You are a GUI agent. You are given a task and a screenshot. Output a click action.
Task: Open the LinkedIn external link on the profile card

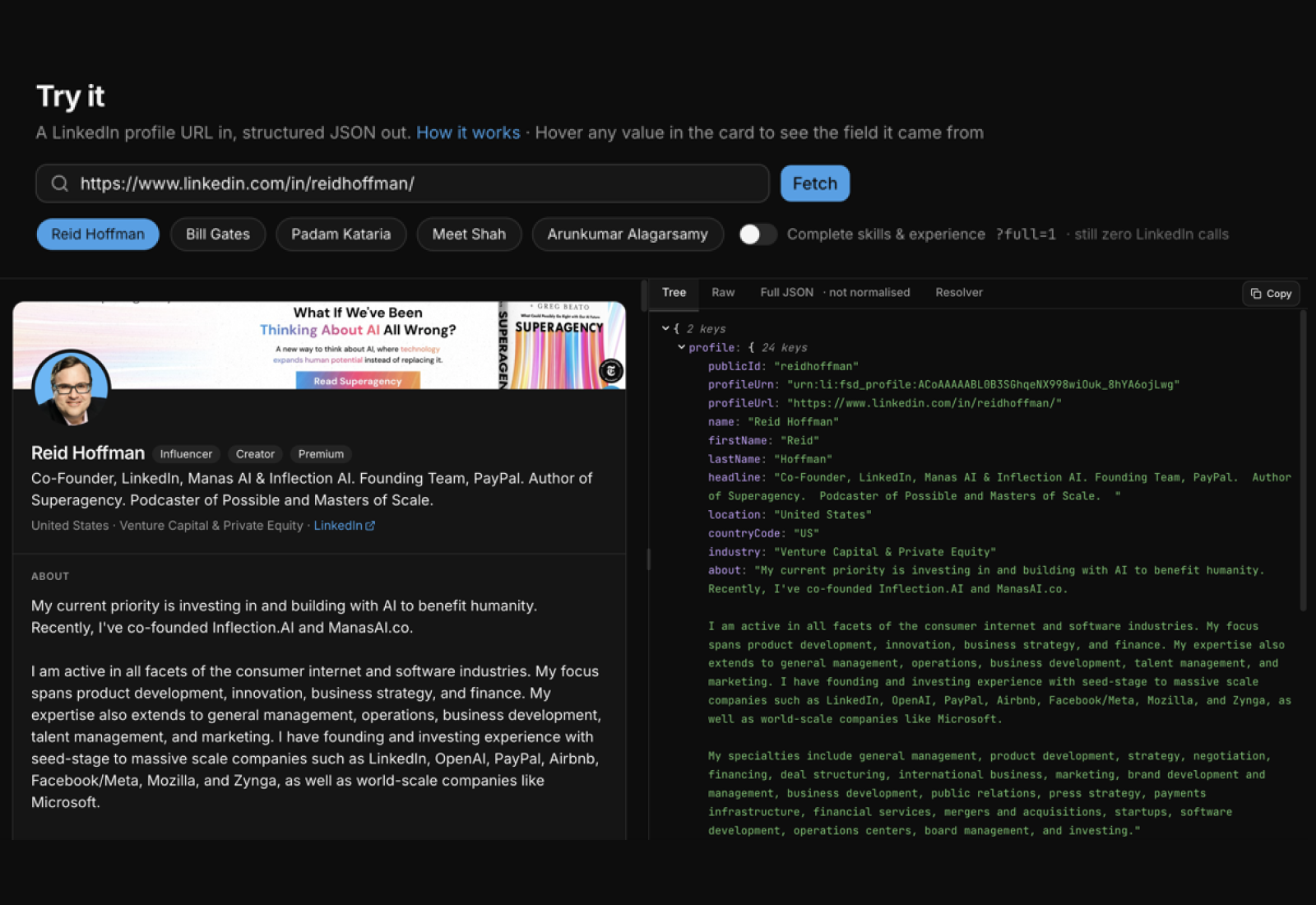(x=344, y=526)
